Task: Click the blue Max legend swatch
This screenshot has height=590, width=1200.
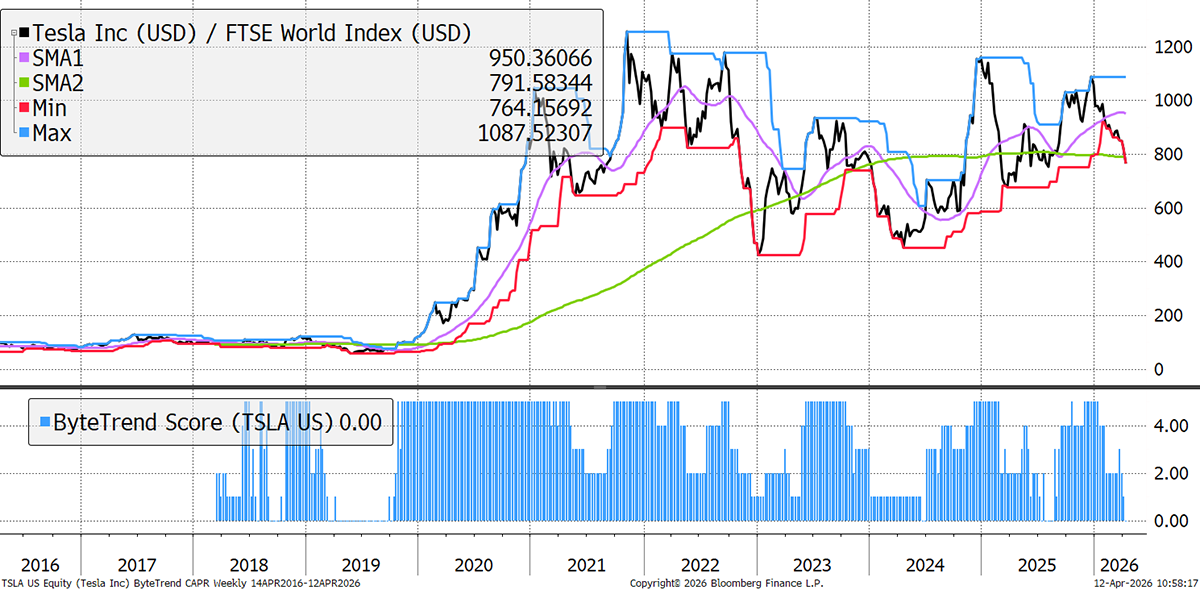Action: tap(23, 132)
